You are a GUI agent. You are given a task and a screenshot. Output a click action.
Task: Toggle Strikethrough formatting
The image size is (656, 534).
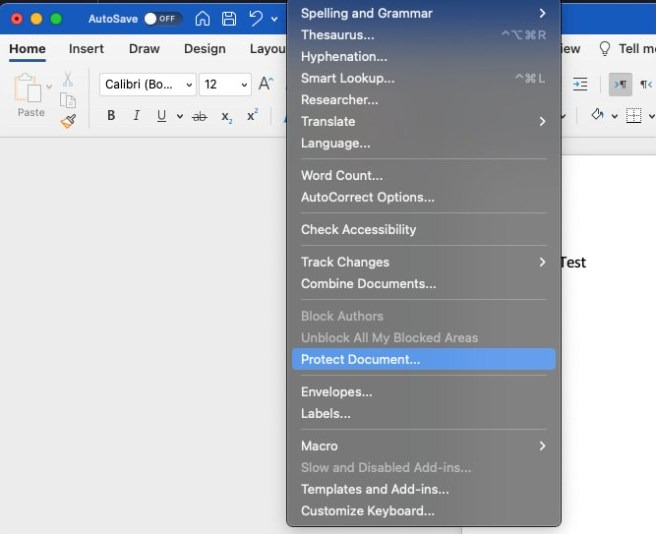(200, 116)
